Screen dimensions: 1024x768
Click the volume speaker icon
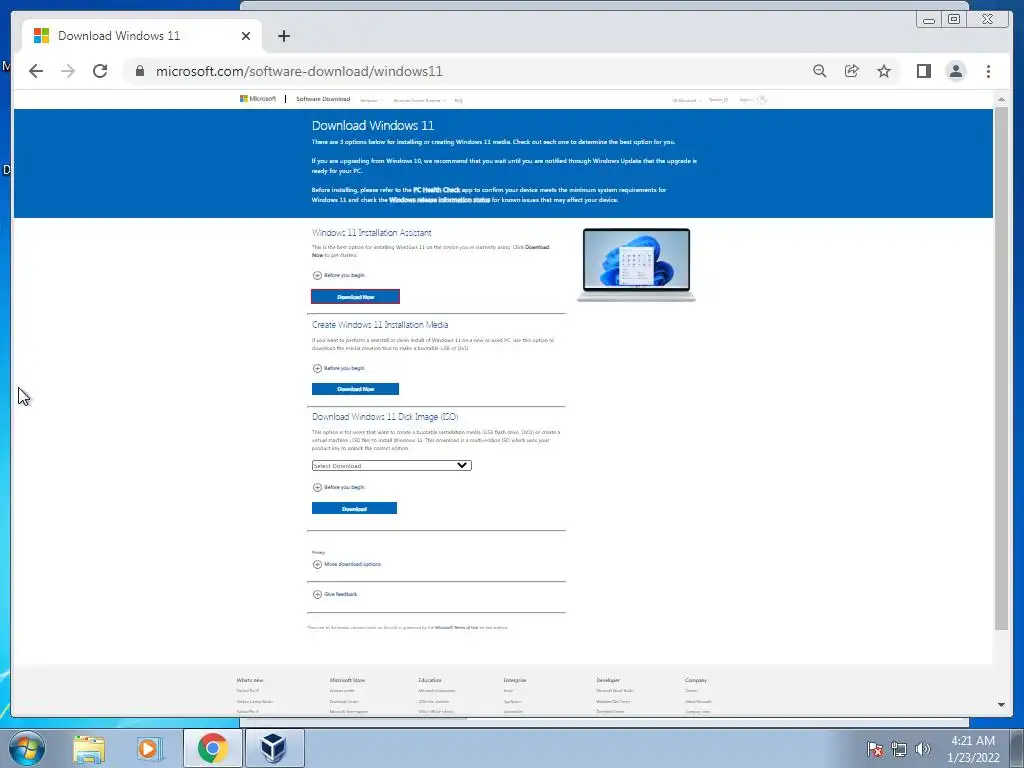tap(923, 749)
